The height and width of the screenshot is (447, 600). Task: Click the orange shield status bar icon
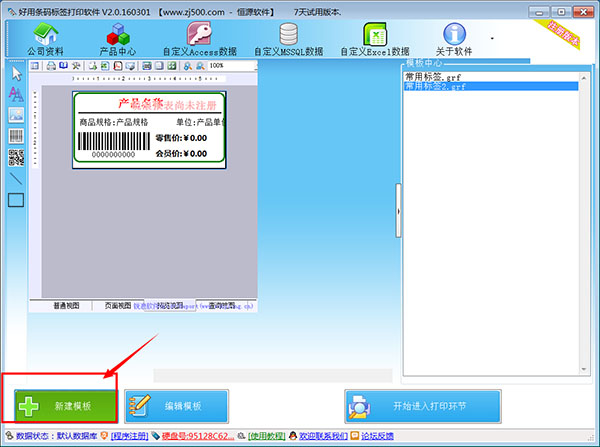click(104, 436)
